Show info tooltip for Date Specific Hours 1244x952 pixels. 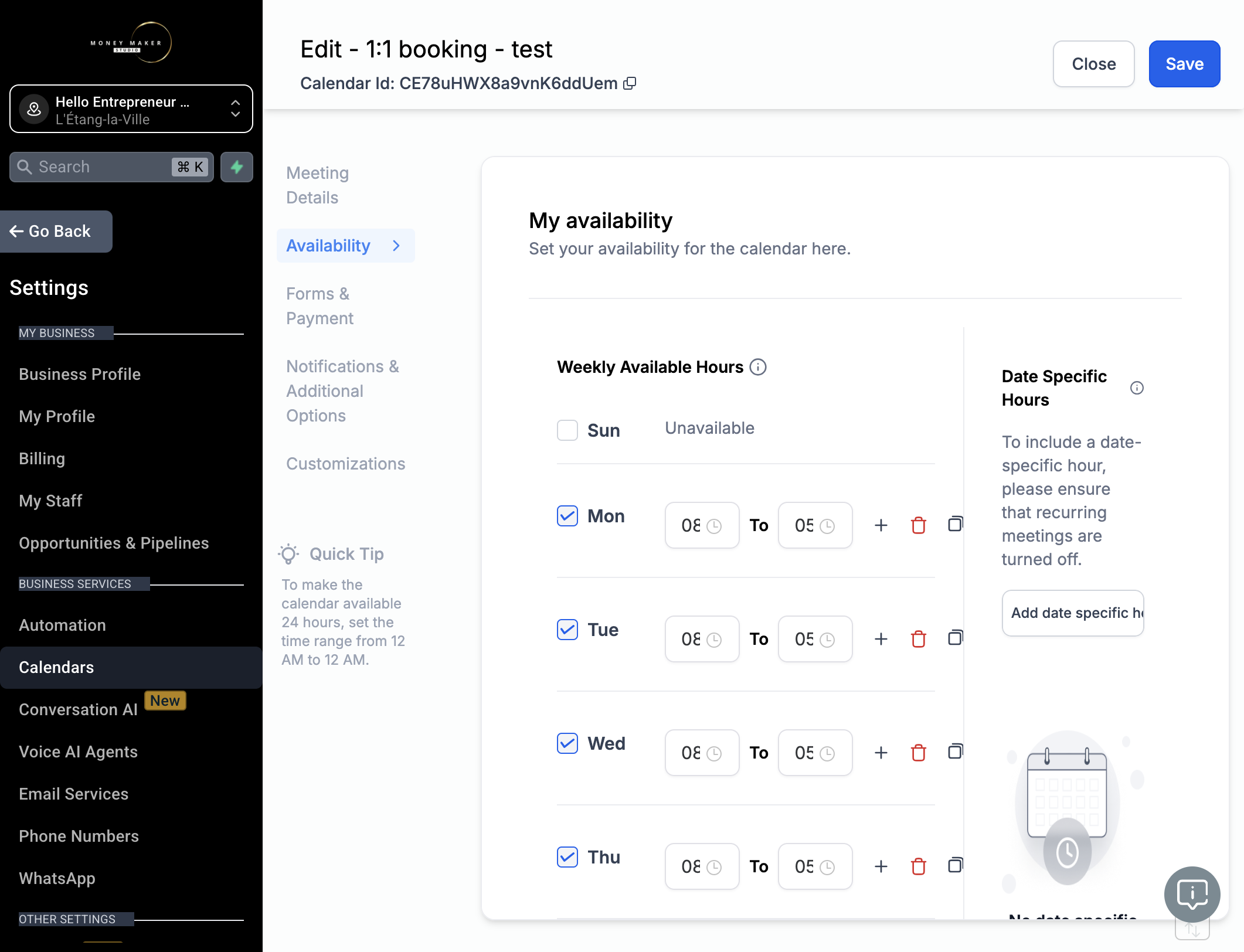[x=1137, y=387]
